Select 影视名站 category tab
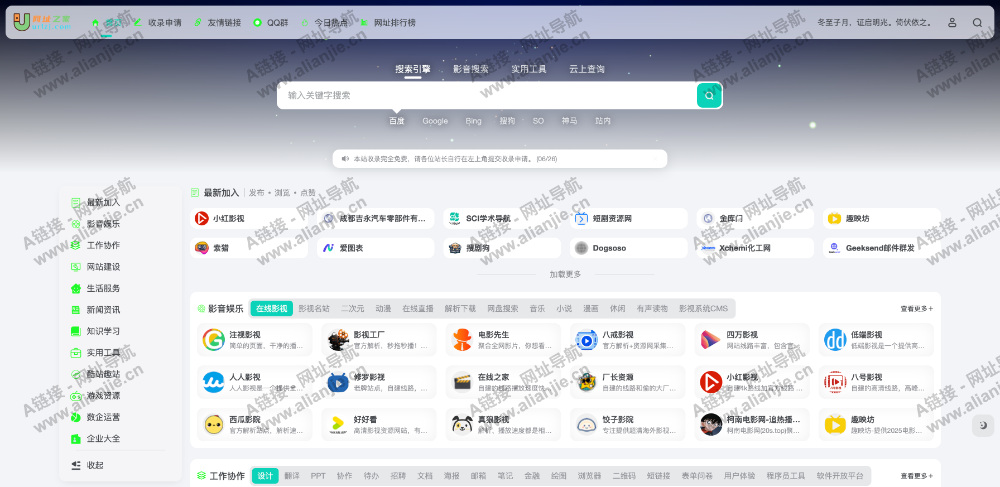1000x487 pixels. (314, 309)
